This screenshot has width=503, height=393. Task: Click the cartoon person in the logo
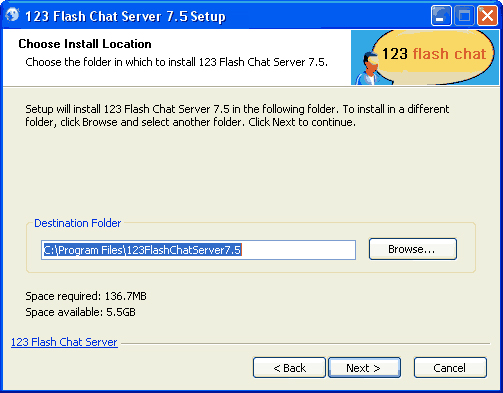369,68
